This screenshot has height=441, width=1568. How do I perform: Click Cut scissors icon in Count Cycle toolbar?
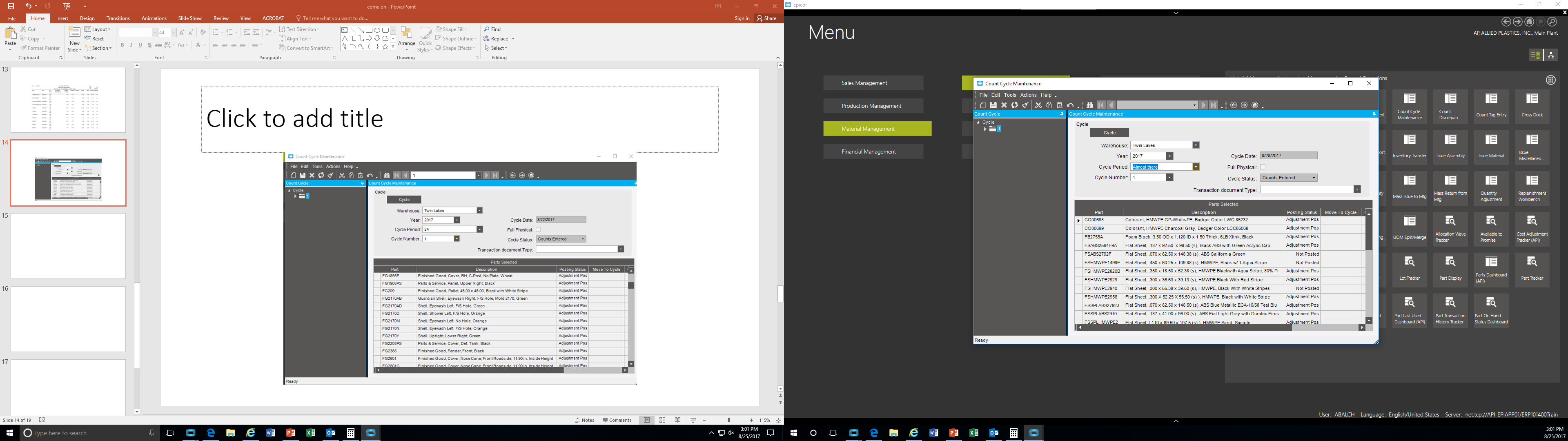pos(1038,105)
